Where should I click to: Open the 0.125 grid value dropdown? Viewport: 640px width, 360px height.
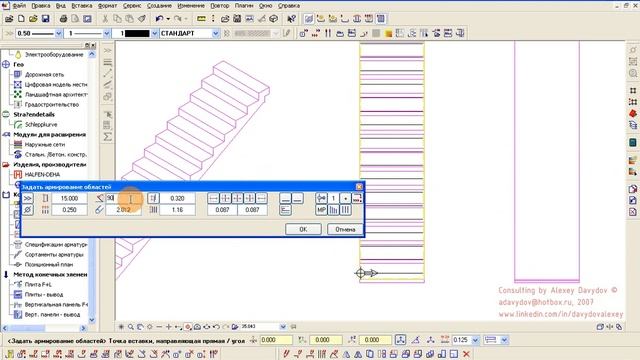(x=475, y=340)
